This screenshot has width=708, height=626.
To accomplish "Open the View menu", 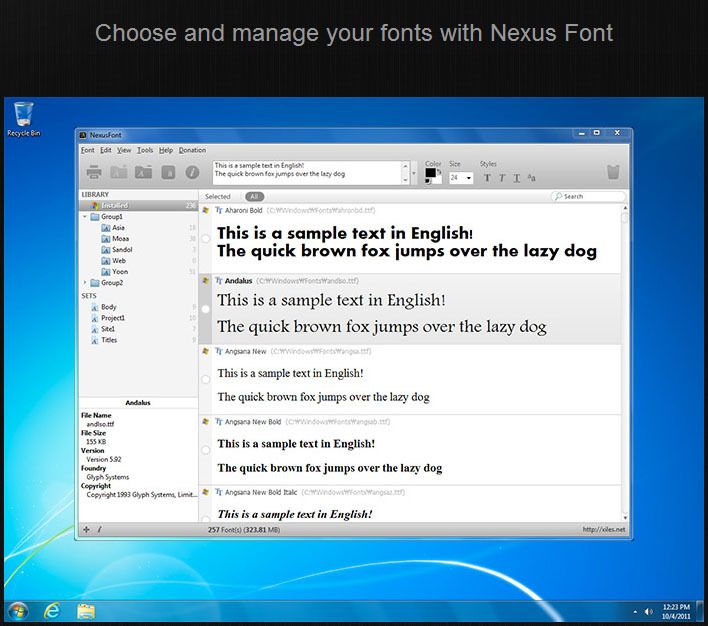I will (124, 150).
